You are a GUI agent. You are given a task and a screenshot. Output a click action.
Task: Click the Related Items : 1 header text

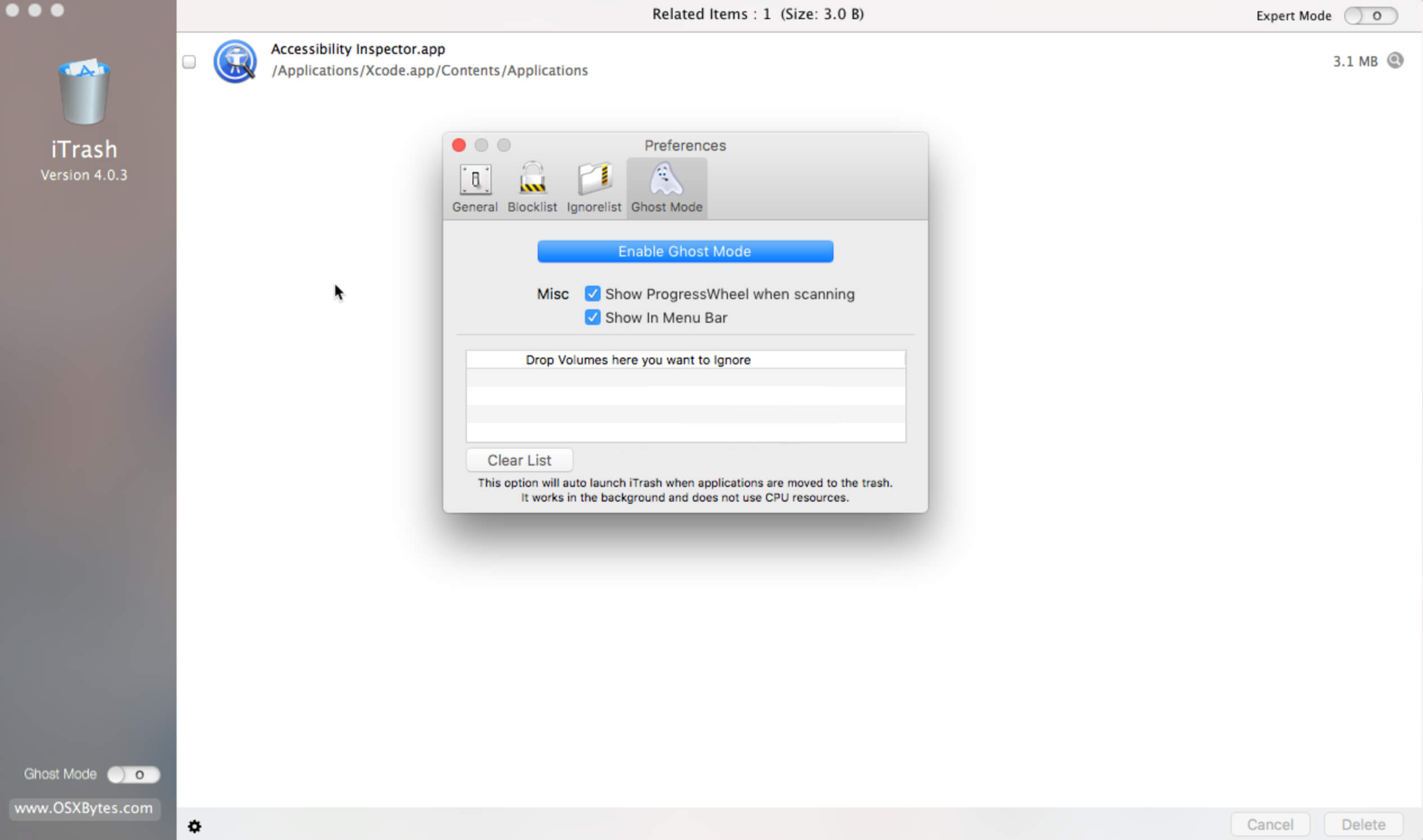pos(711,14)
